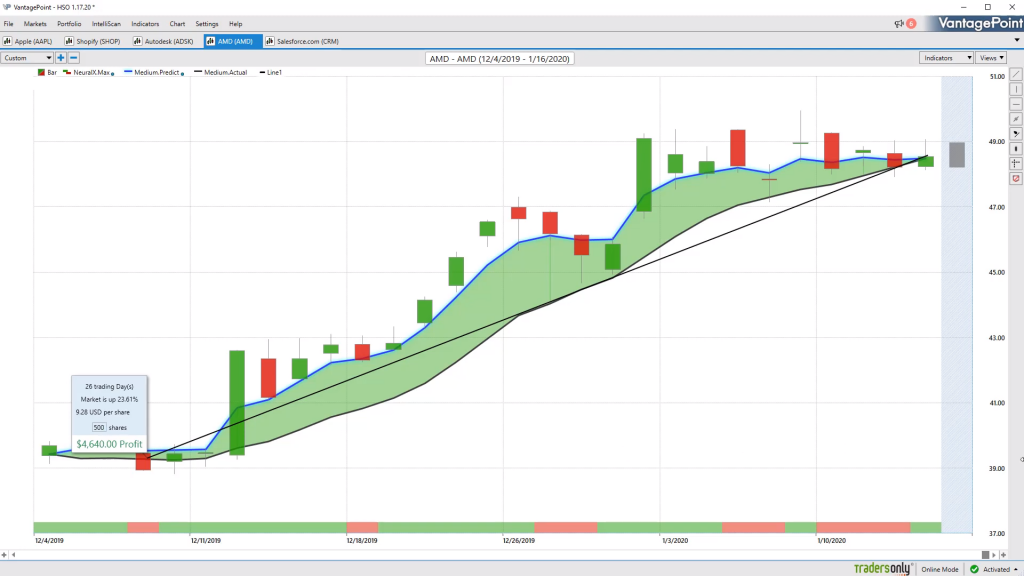Click the plus icon left of scrollbar
Screen dimensions: 1024x576
tap(4, 555)
